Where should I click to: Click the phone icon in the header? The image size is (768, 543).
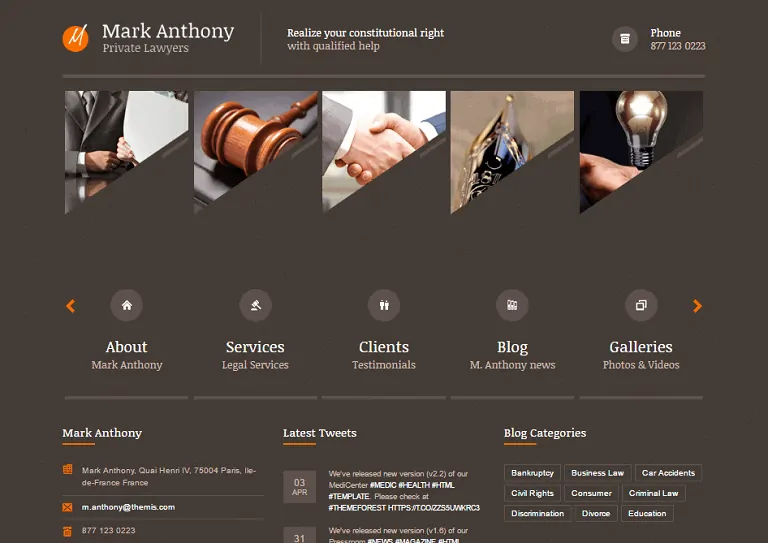(x=624, y=39)
